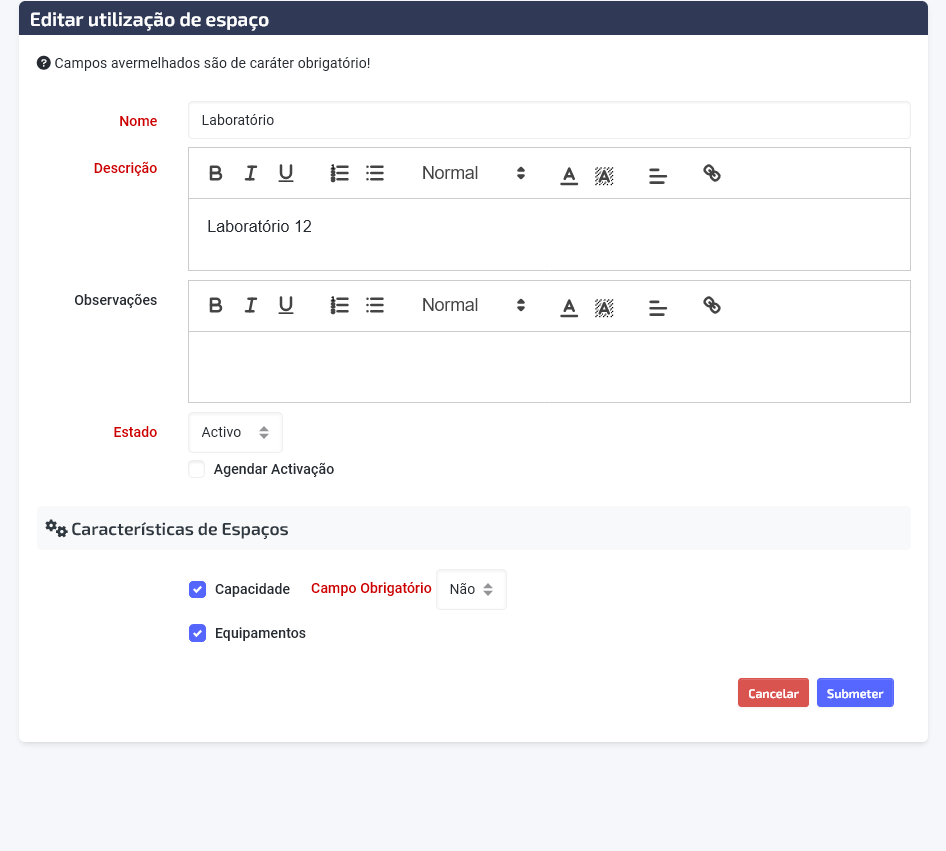Insert ordered list in Descrição editor
The image size is (946, 851).
tap(340, 174)
